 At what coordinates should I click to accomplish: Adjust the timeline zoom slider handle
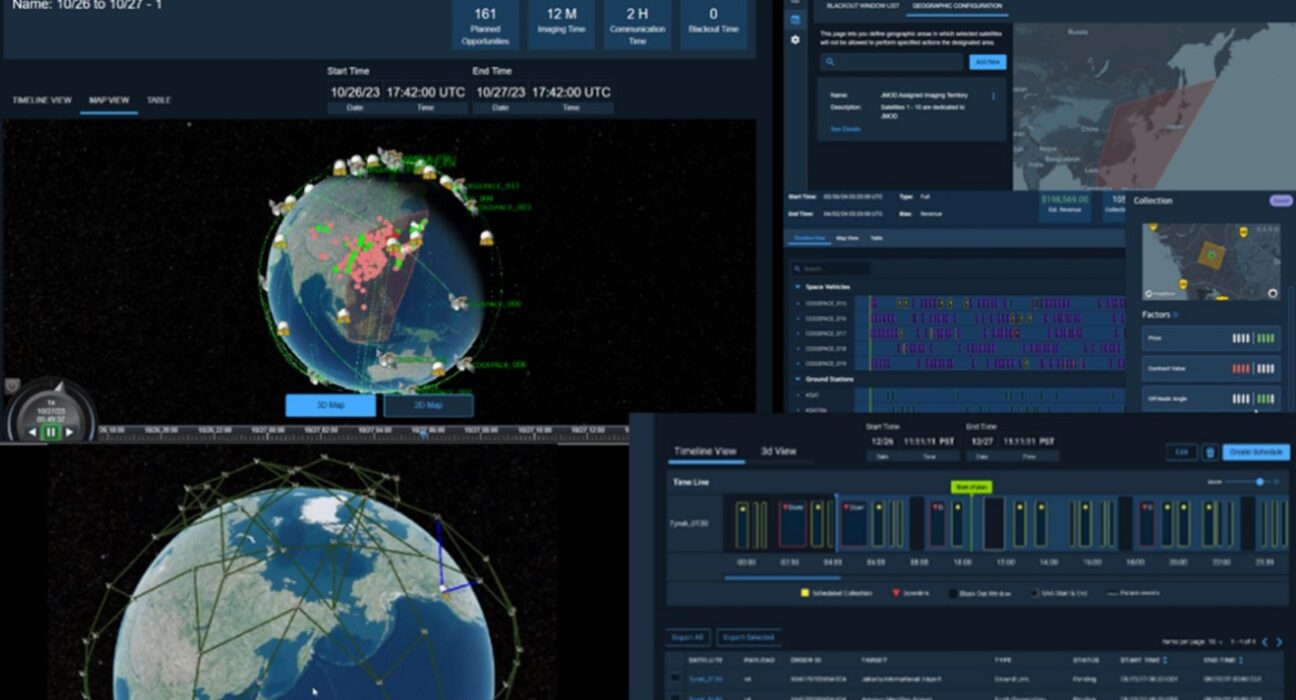click(x=1260, y=481)
